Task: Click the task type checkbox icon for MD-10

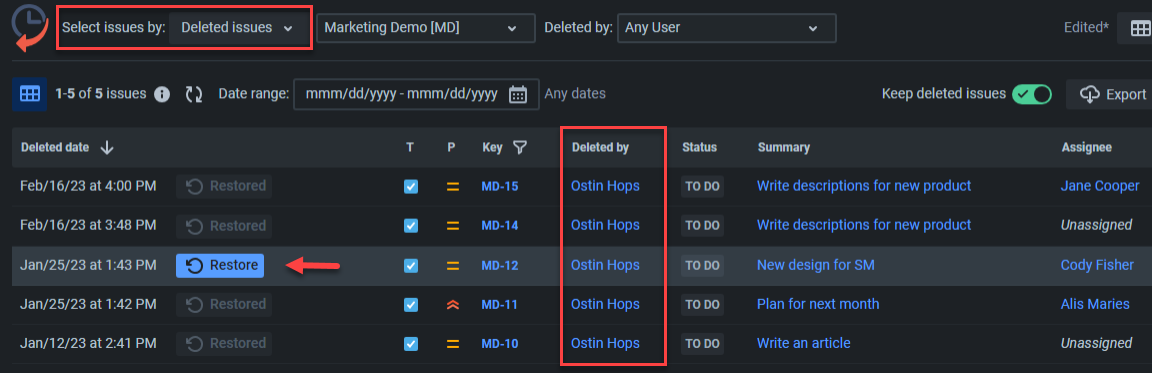Action: click(411, 344)
